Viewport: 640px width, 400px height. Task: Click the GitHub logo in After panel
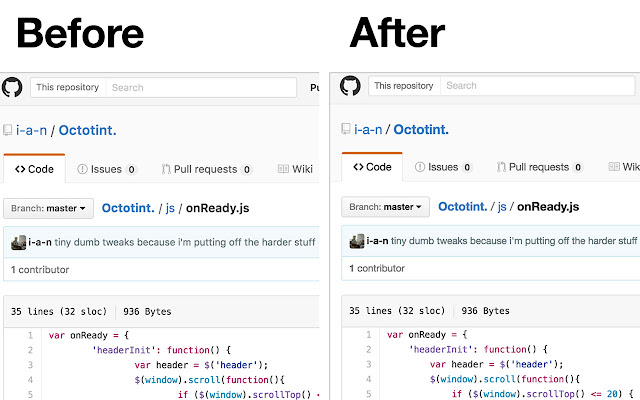point(351,86)
